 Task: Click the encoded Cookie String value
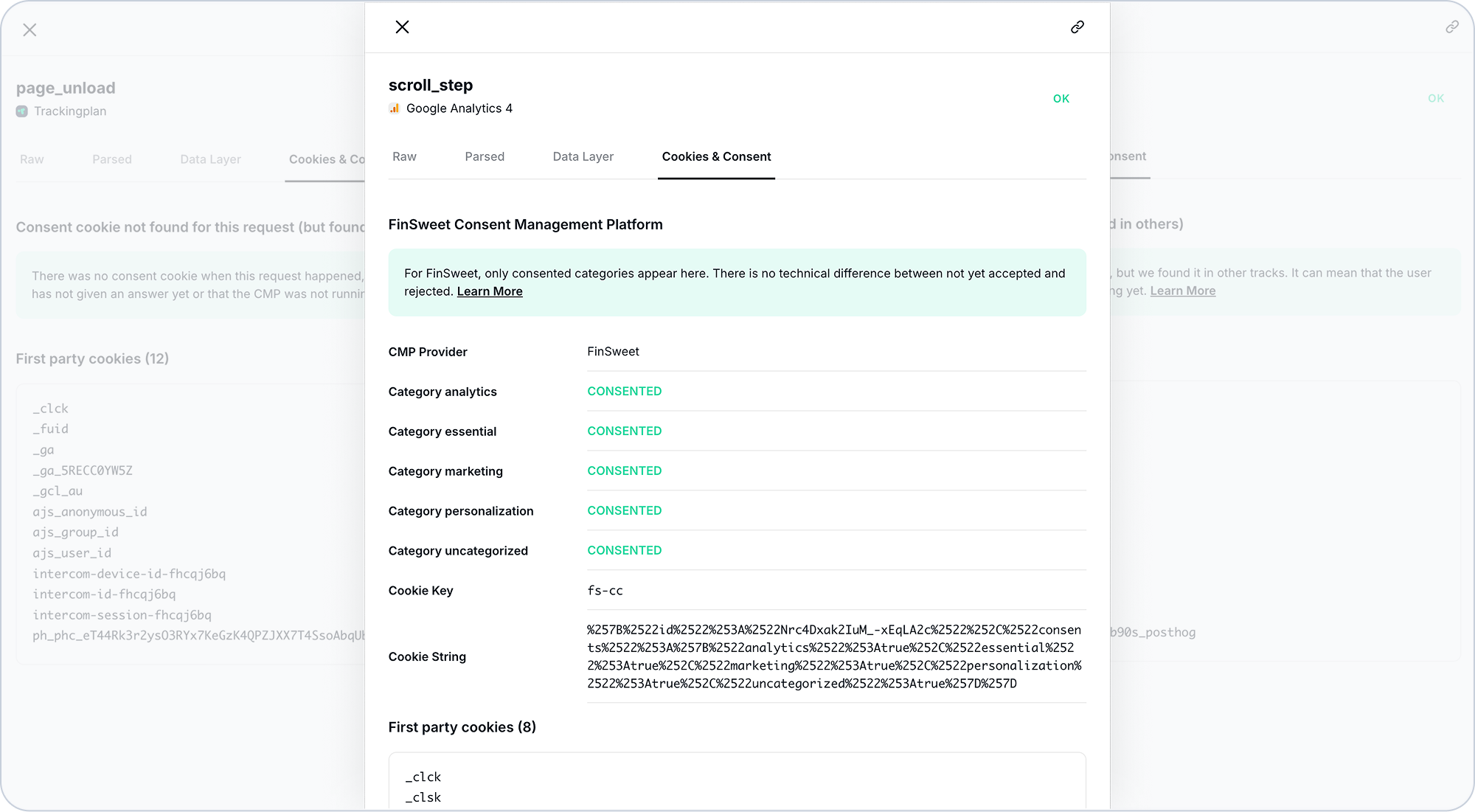(834, 656)
